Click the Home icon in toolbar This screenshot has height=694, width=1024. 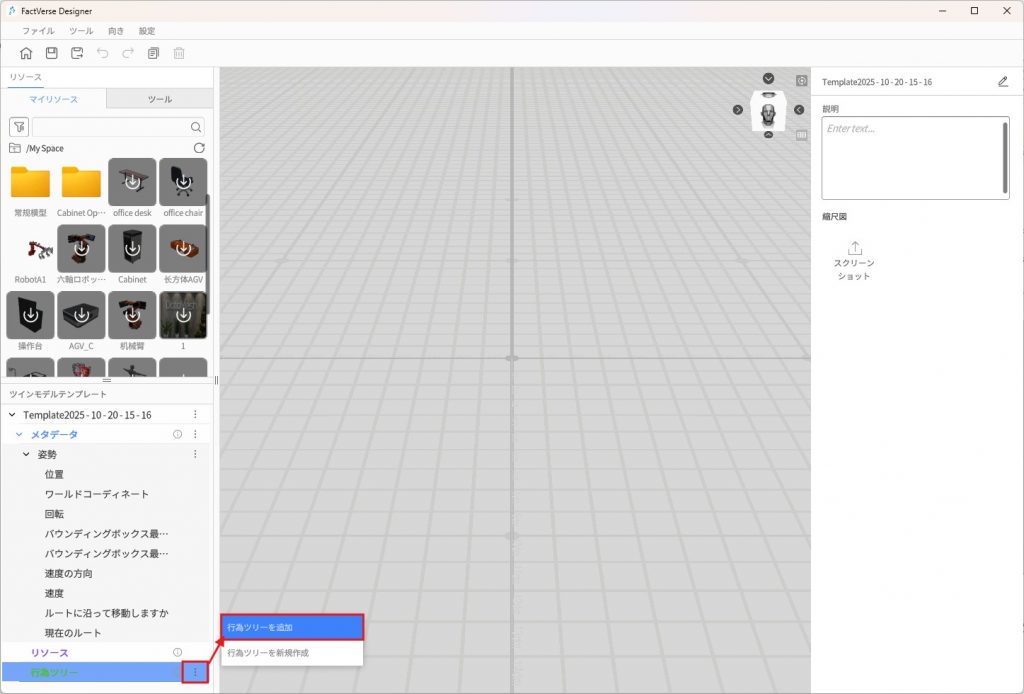(x=26, y=53)
